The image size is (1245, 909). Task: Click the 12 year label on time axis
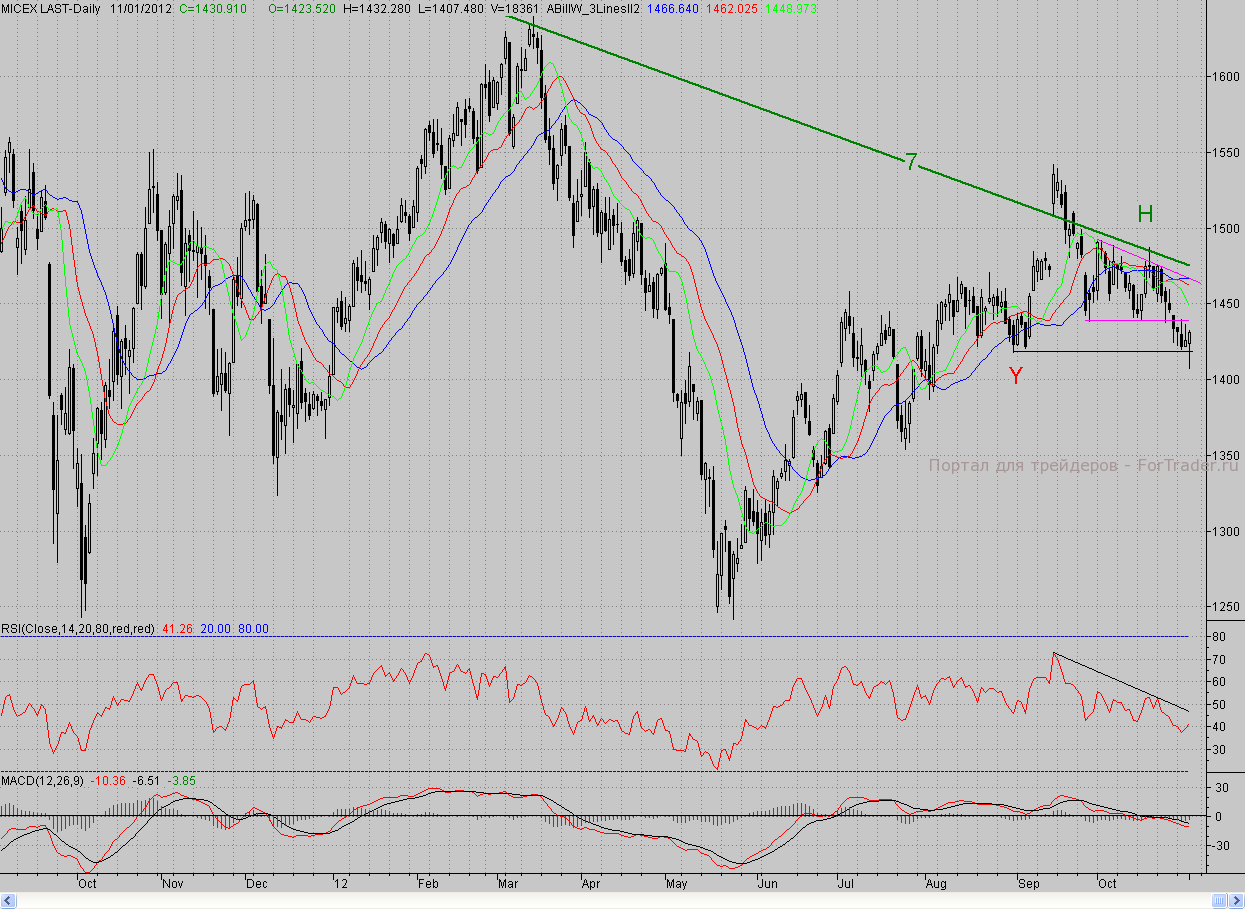tap(342, 884)
